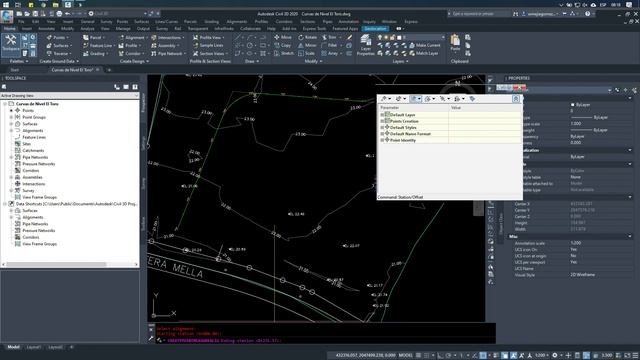
Task: Click the Intersections tool
Action: click(167, 37)
